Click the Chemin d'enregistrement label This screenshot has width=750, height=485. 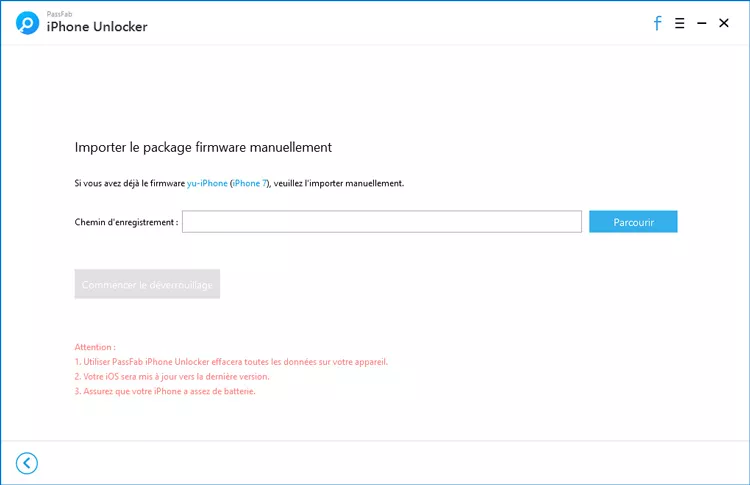coord(126,222)
